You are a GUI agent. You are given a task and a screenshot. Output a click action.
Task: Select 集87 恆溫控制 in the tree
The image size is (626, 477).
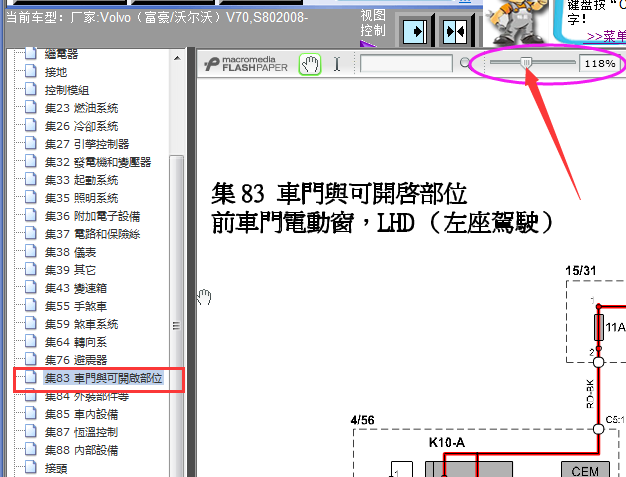click(81, 432)
